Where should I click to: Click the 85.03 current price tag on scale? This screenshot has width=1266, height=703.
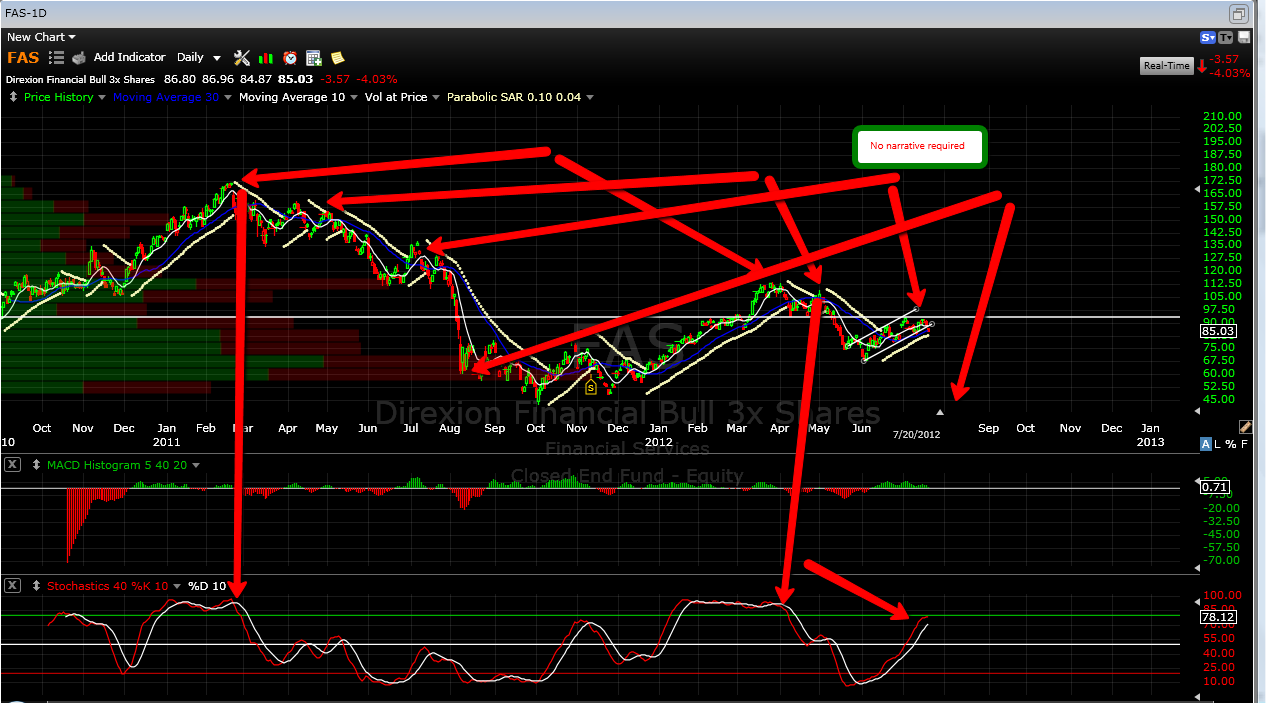point(1219,329)
